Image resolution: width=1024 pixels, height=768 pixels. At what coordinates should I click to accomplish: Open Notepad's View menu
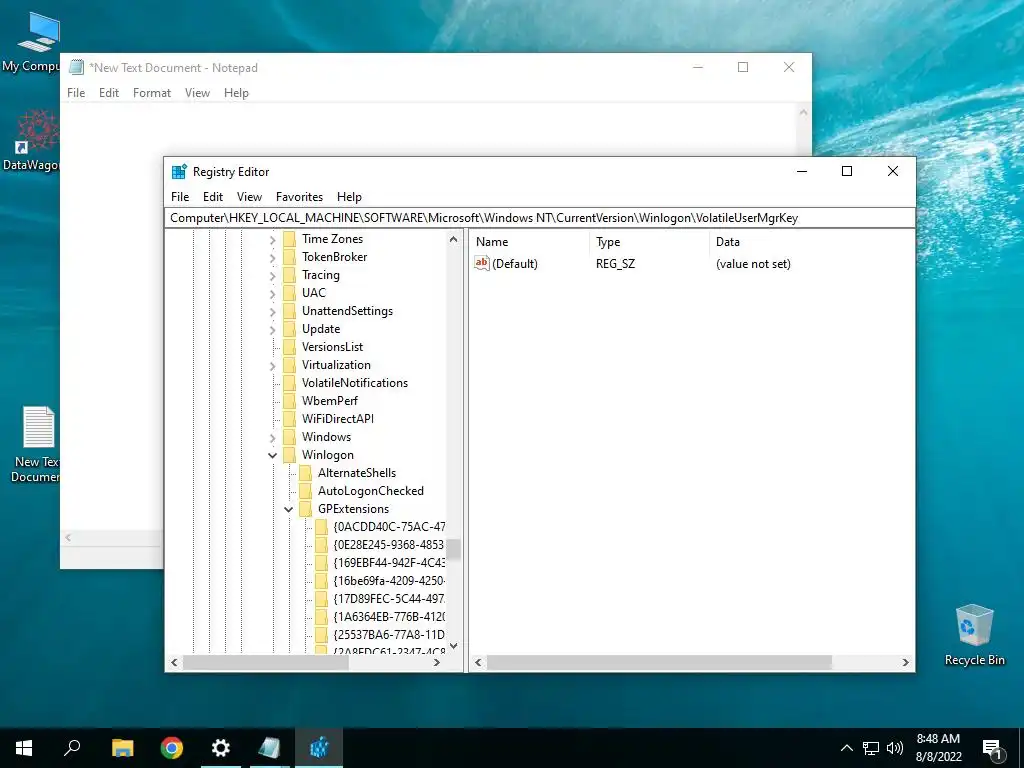coord(197,93)
